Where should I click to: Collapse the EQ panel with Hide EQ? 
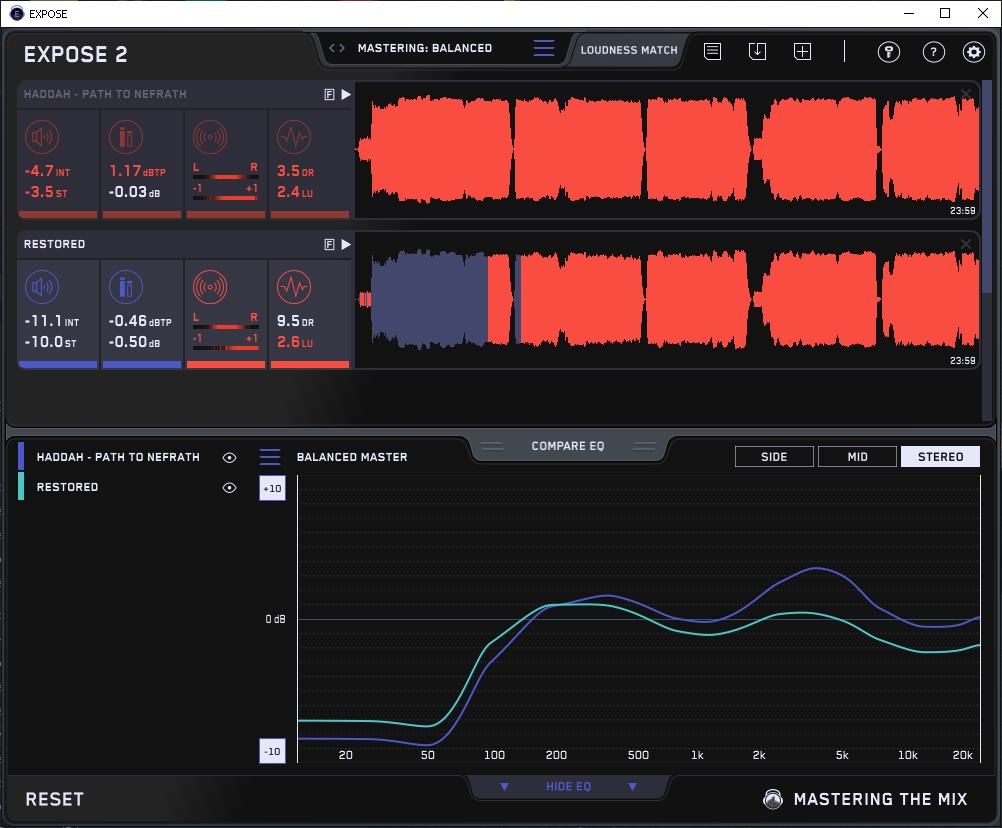pyautogui.click(x=568, y=787)
